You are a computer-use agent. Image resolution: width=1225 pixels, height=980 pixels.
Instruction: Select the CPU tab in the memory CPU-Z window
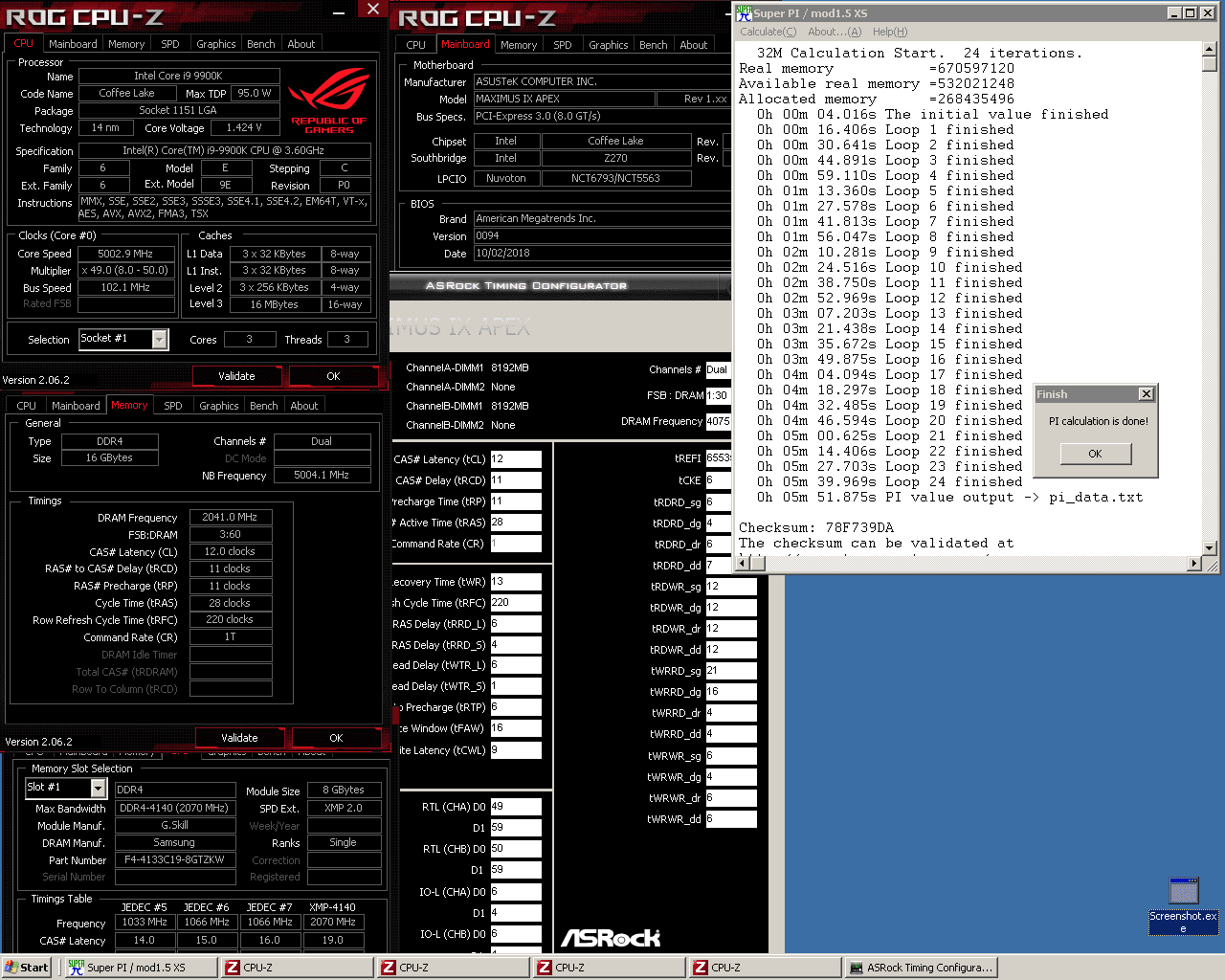pyautogui.click(x=27, y=406)
